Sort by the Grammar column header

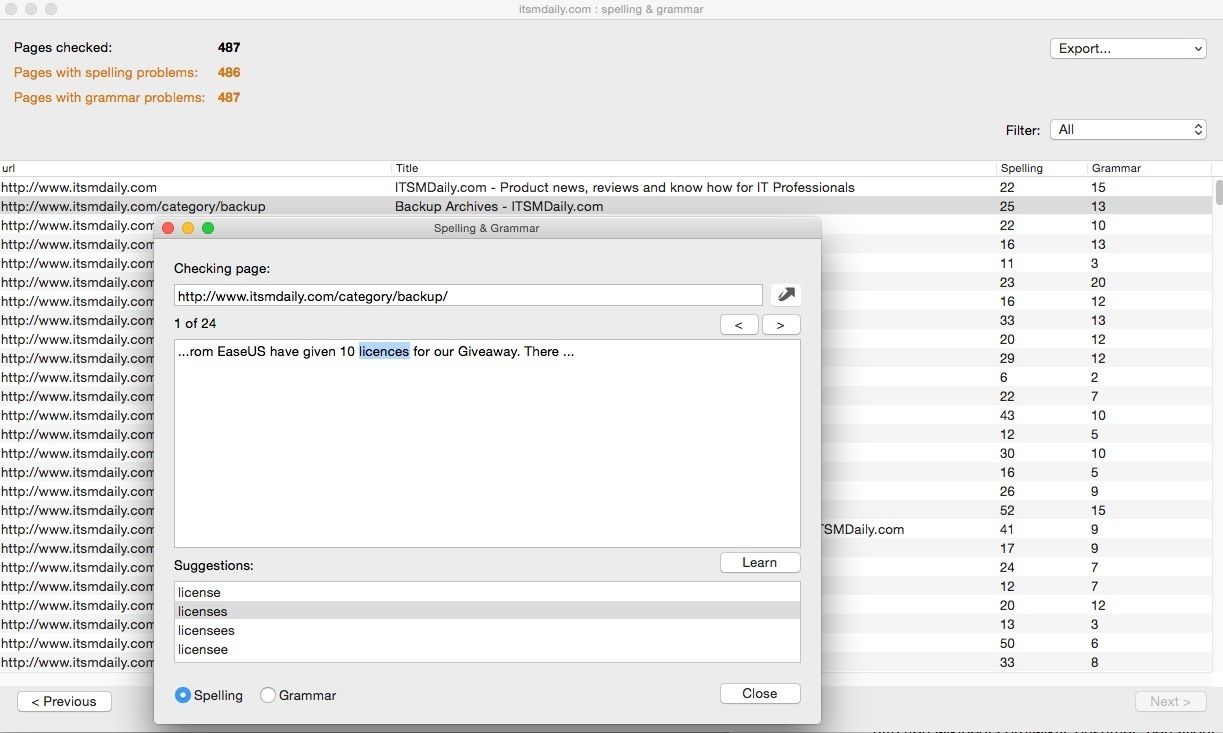pos(1148,168)
